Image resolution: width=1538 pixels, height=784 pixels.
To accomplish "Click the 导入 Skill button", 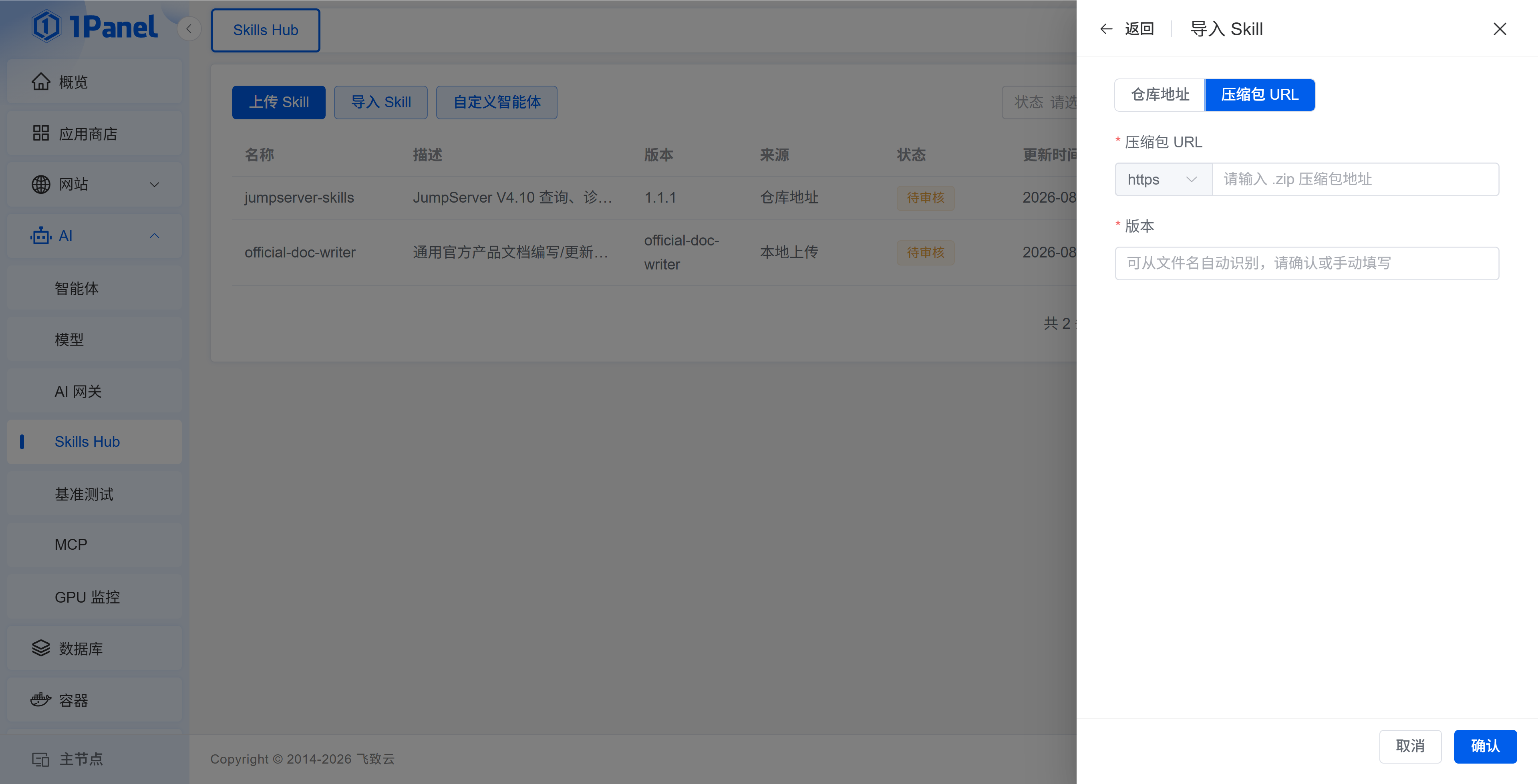I will [x=381, y=102].
